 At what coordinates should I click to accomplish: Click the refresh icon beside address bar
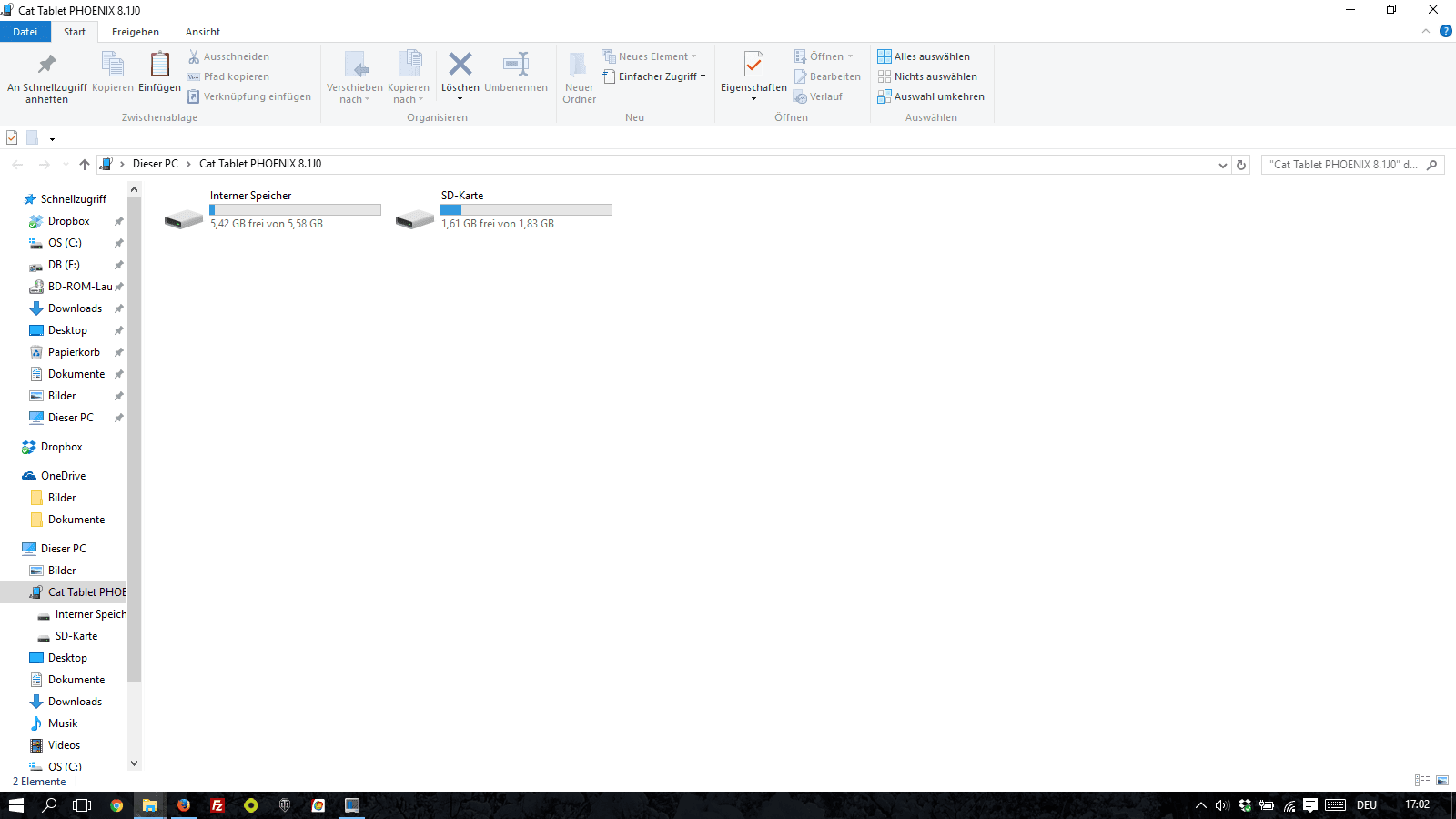pyautogui.click(x=1241, y=165)
